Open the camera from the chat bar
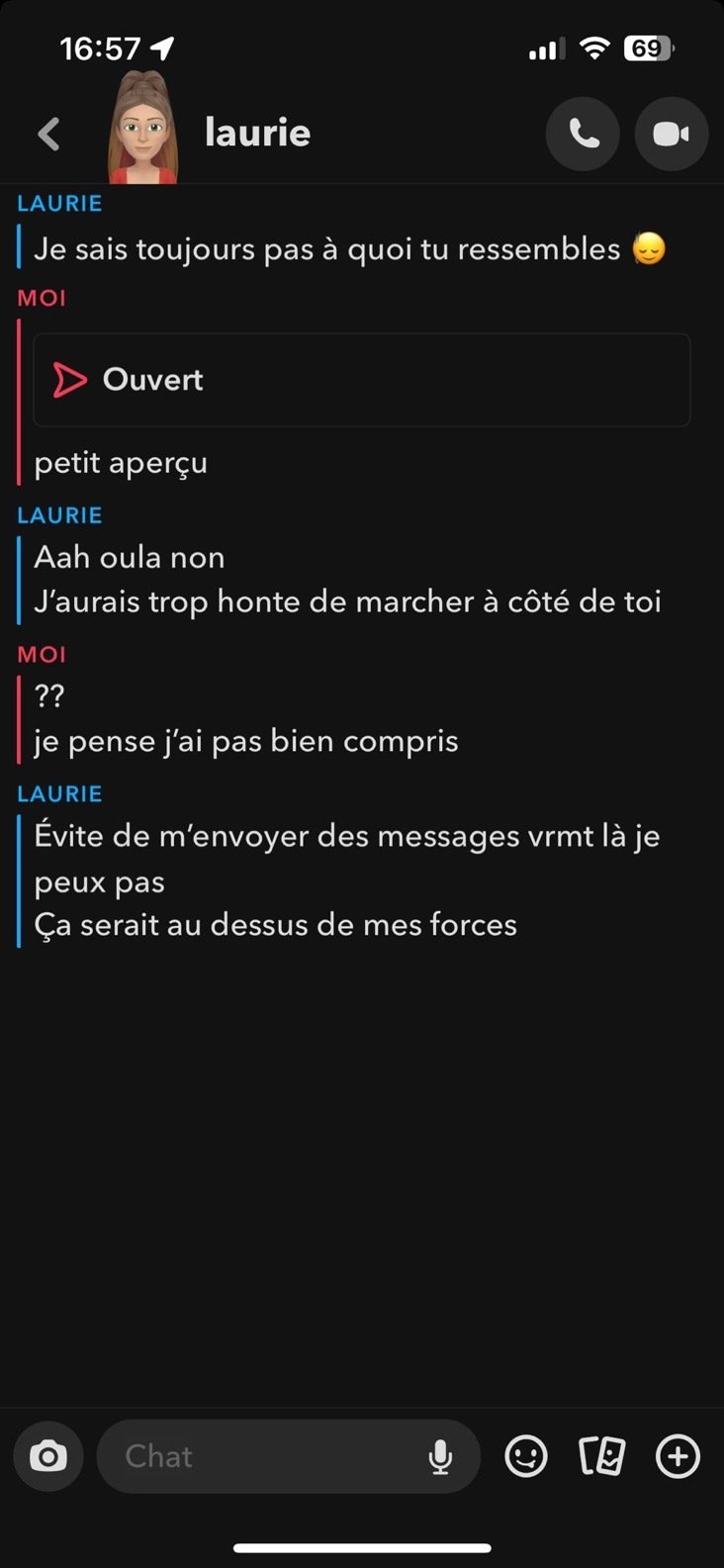The height and width of the screenshot is (1568, 724). click(x=48, y=1456)
